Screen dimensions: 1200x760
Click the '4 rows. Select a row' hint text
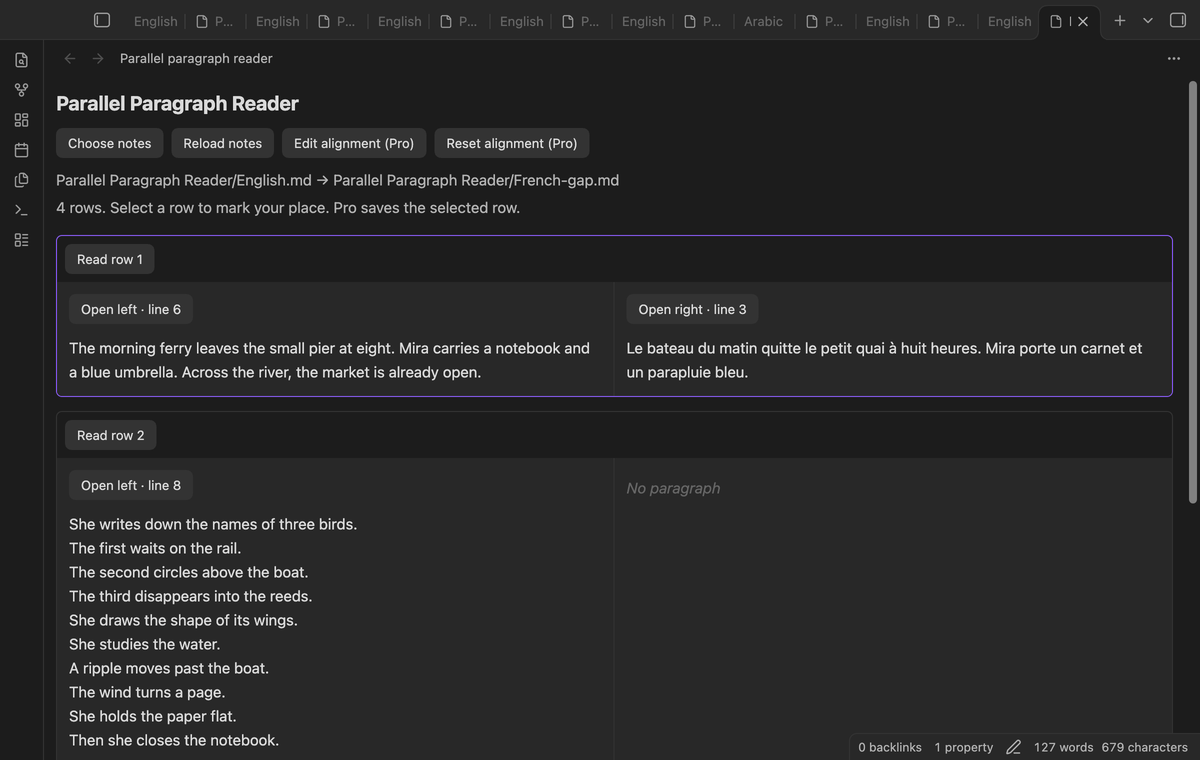click(288, 208)
